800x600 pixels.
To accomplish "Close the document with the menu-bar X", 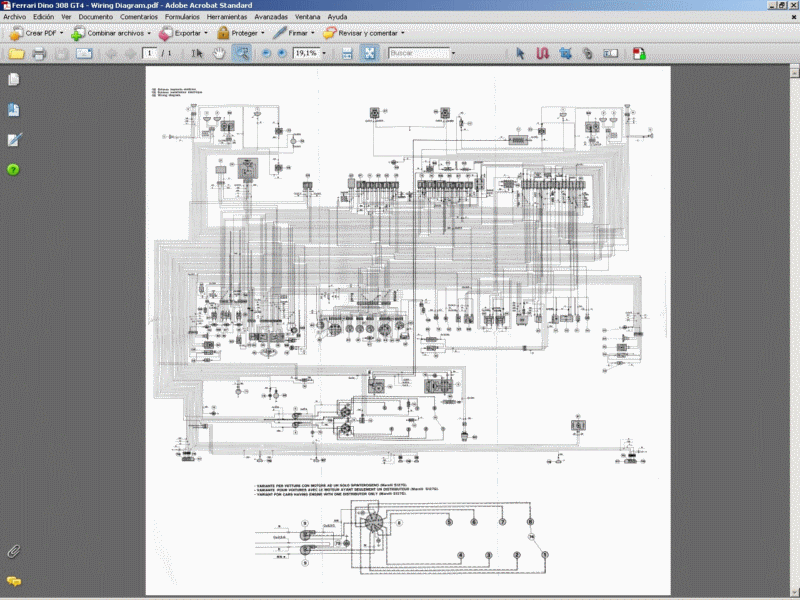I will pyautogui.click(x=794, y=17).
